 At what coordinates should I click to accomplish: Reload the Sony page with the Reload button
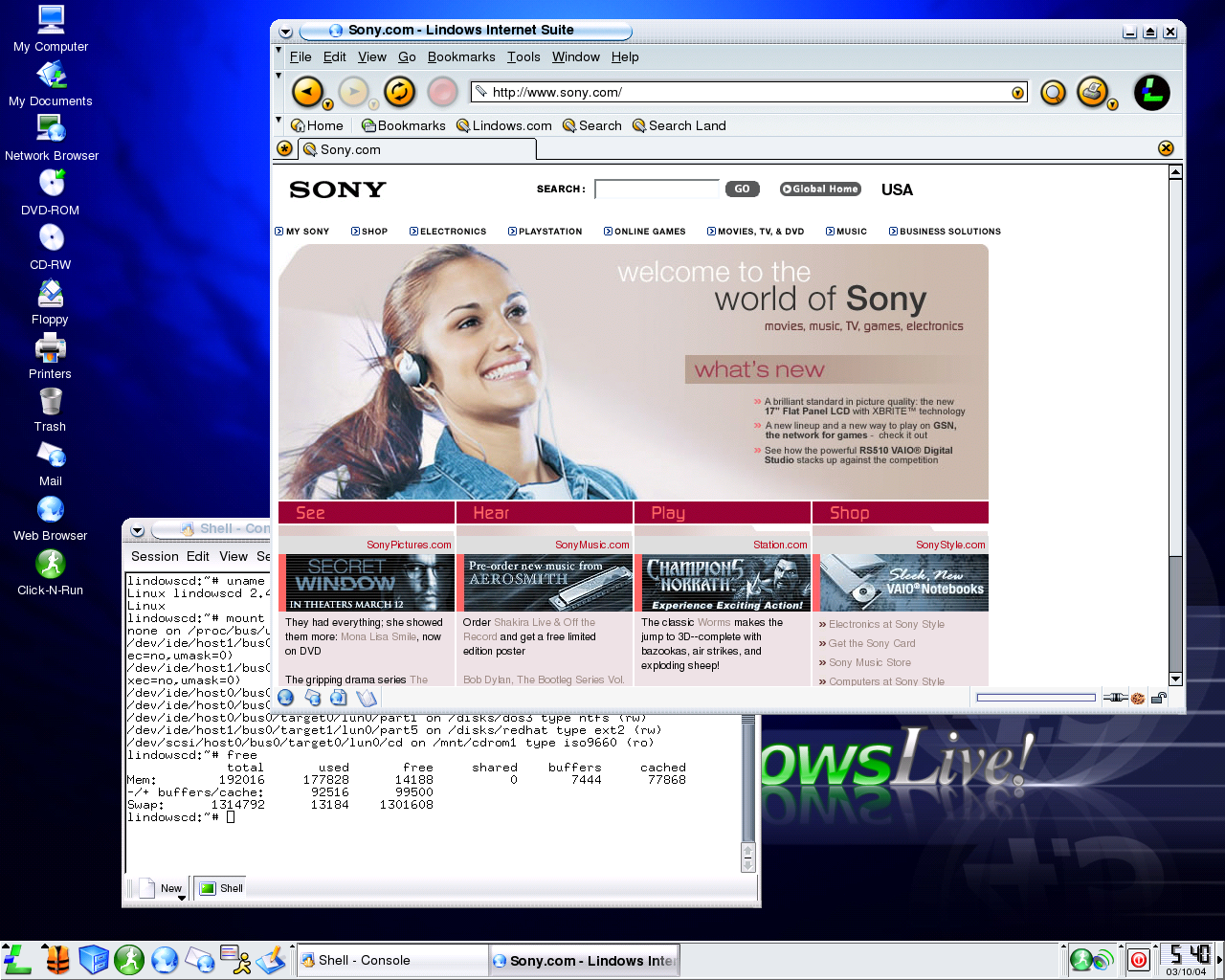[399, 92]
